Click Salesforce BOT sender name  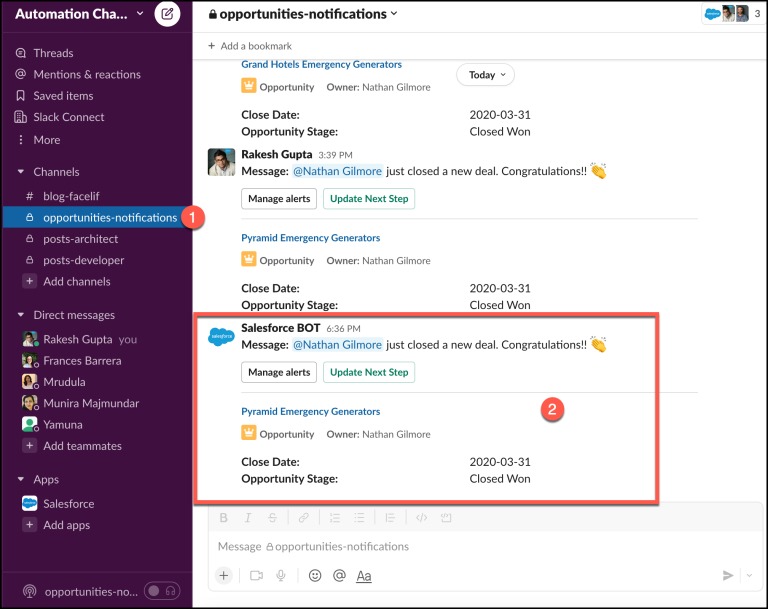tap(281, 328)
